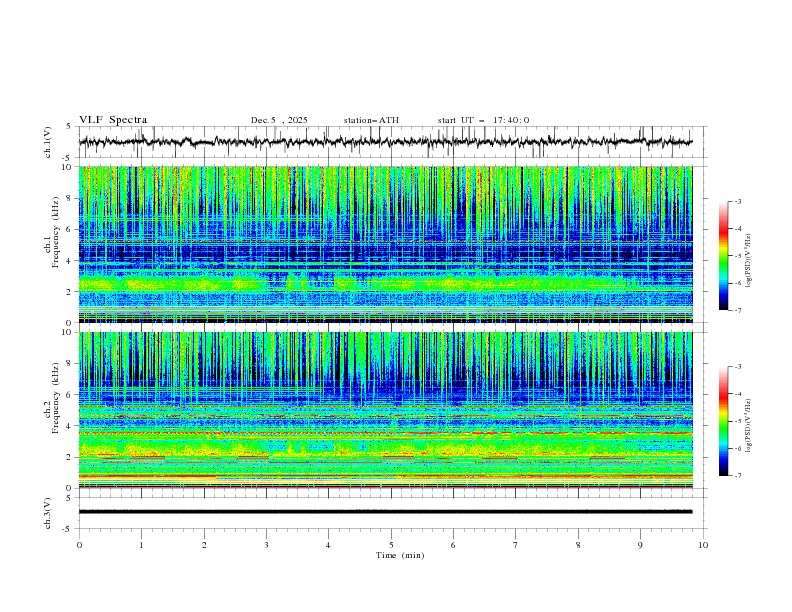
Task: Click inside the ch.1 spectrogram panel
Action: coord(386,244)
